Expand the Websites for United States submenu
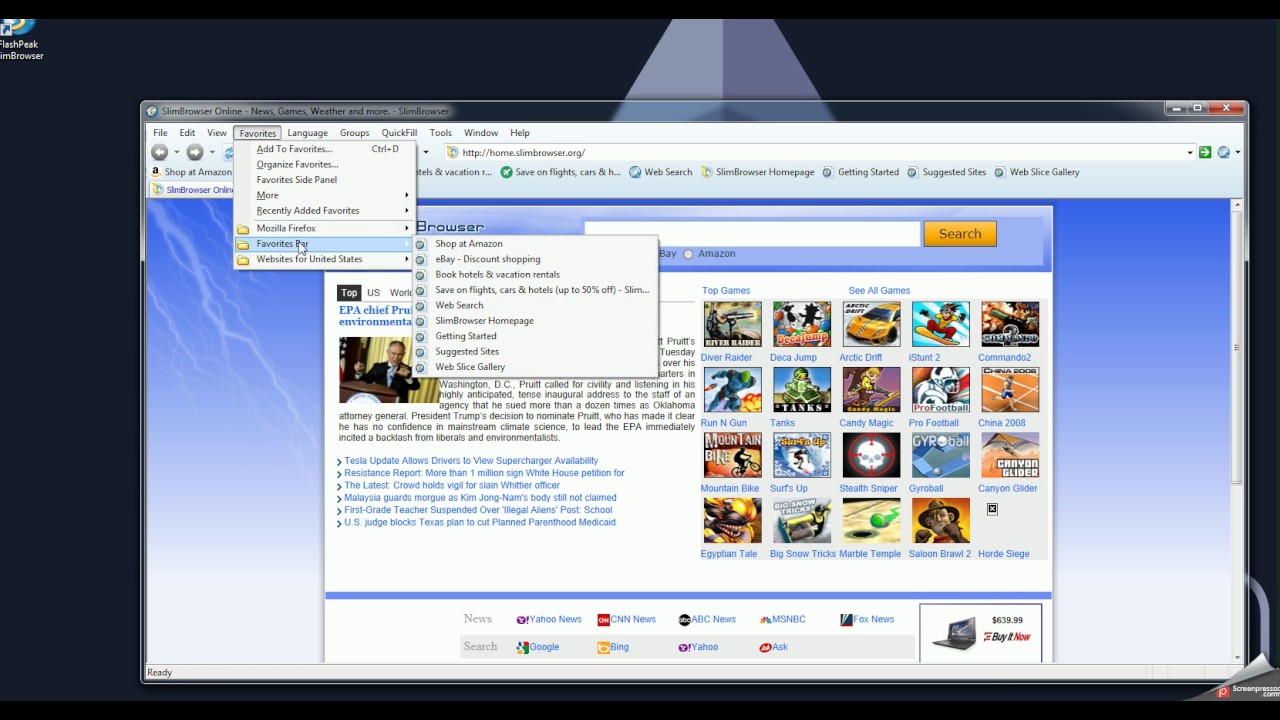Image resolution: width=1280 pixels, height=720 pixels. click(310, 258)
